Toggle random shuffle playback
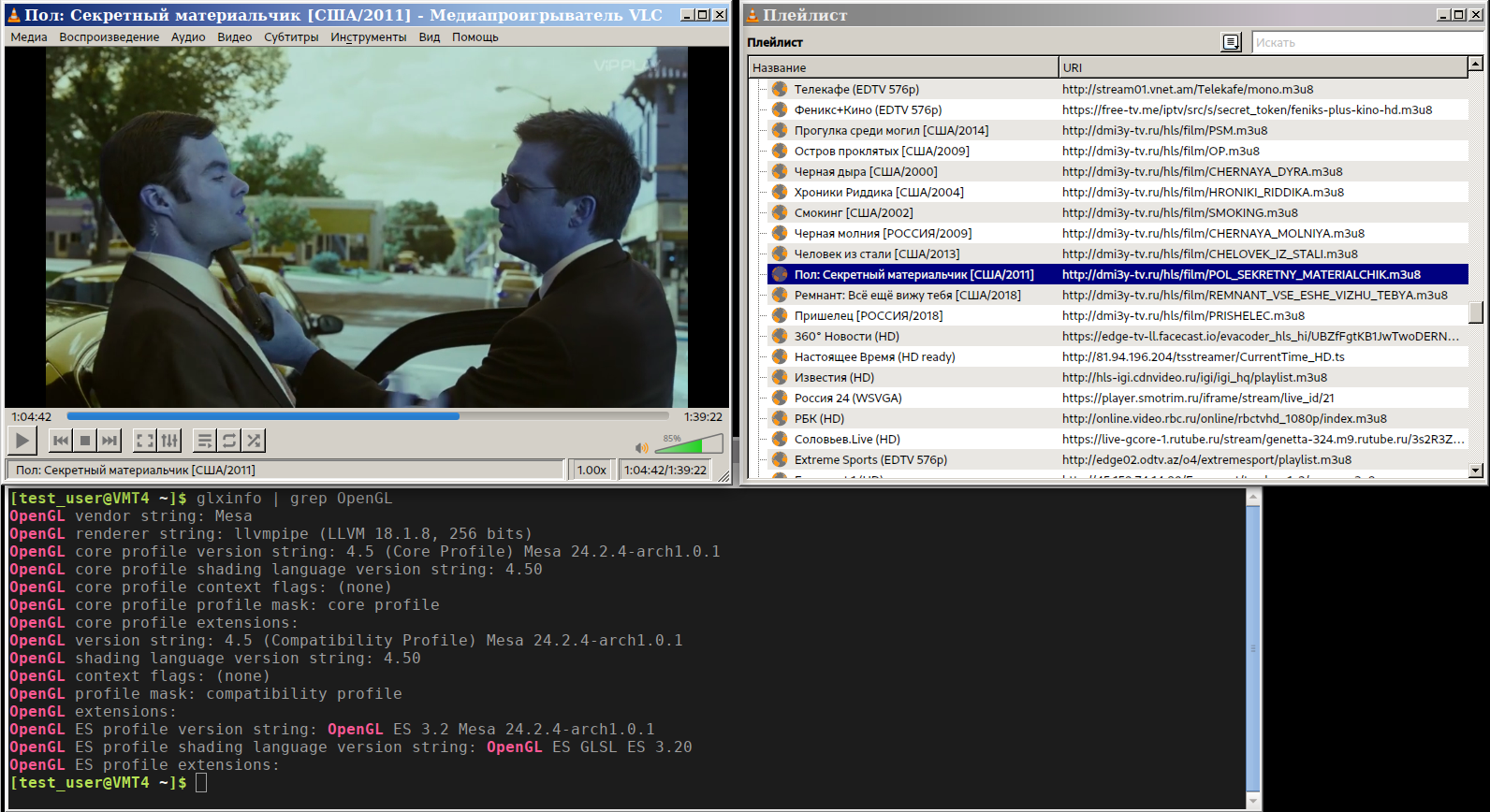This screenshot has height=812, width=1490. [x=254, y=440]
